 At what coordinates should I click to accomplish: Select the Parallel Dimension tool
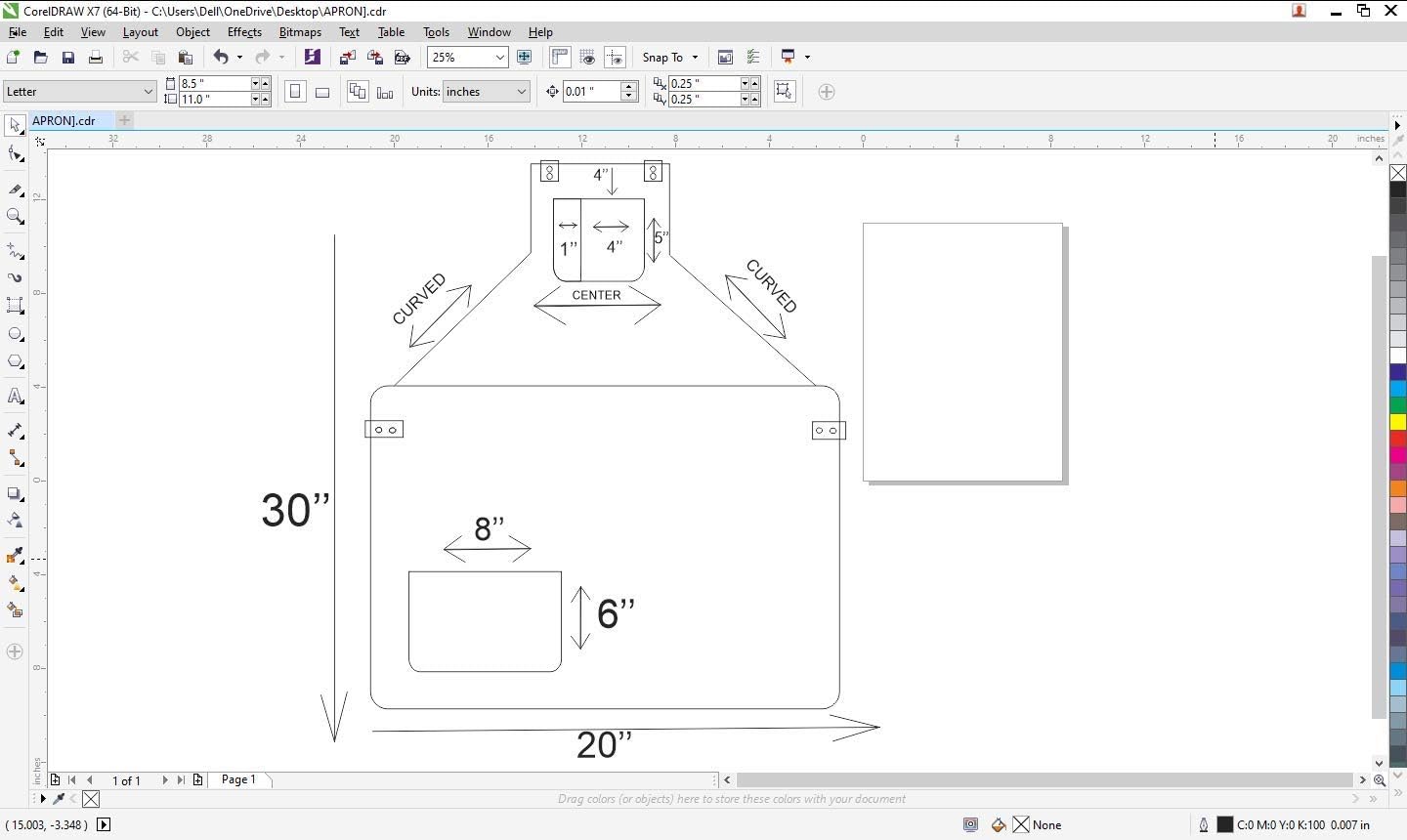[15, 431]
